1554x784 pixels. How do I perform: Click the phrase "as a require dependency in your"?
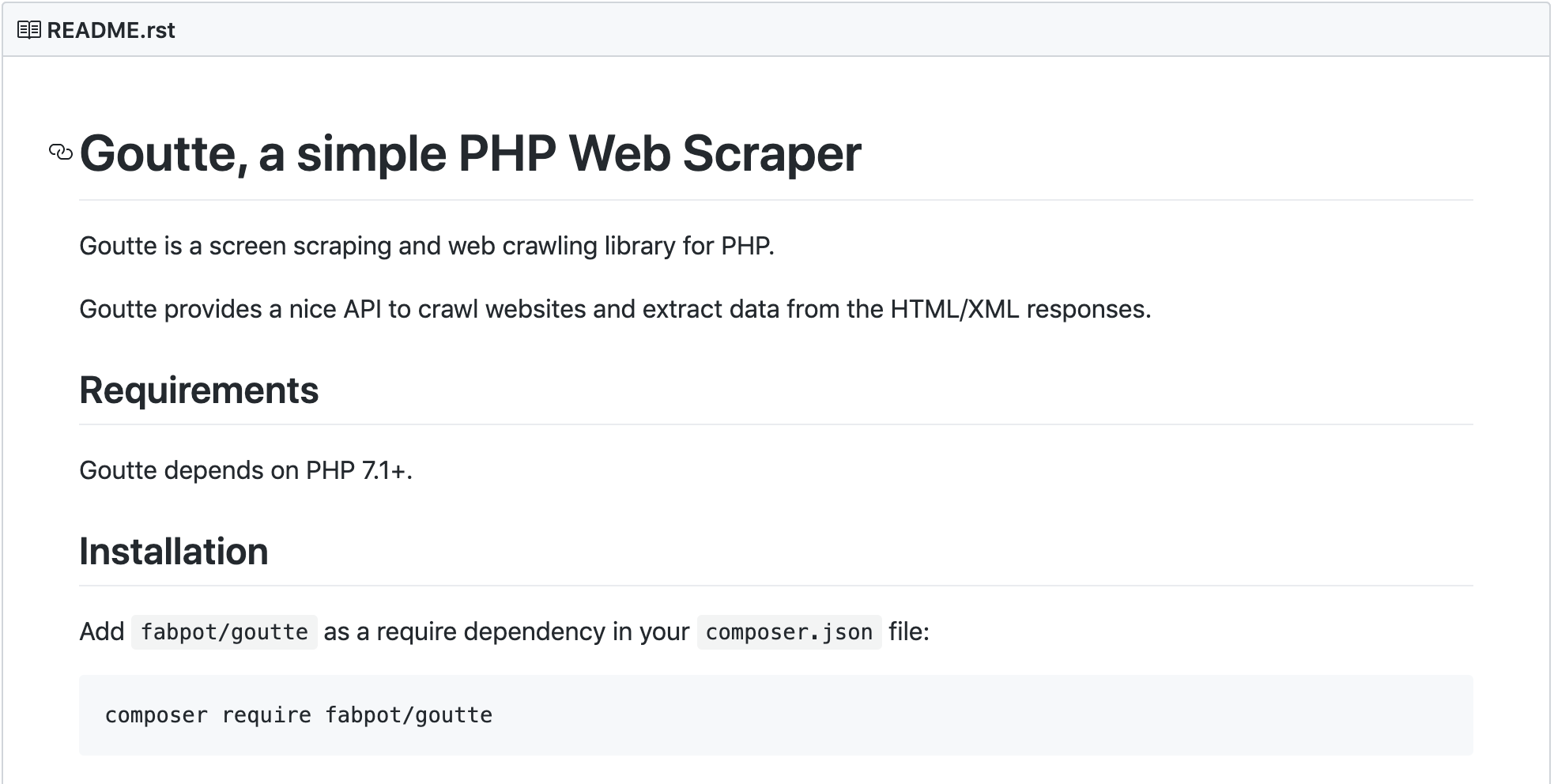point(507,631)
